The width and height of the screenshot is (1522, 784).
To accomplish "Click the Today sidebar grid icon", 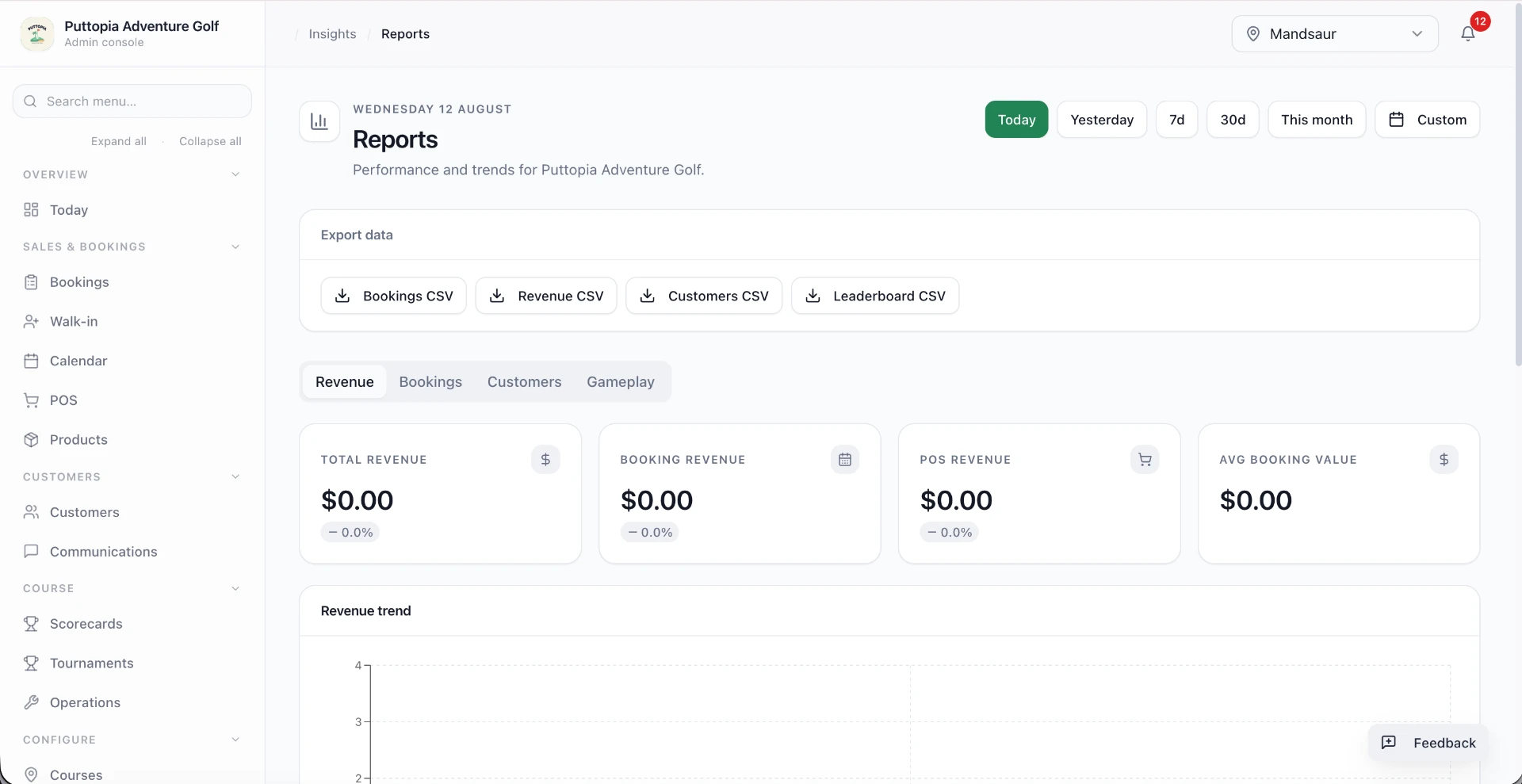I will tap(31, 210).
